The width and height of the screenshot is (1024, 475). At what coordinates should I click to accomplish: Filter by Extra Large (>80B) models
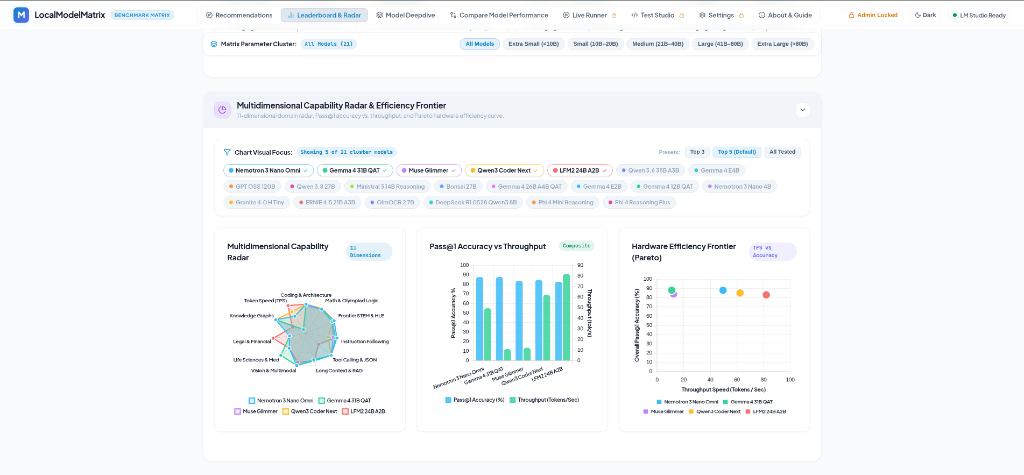782,44
